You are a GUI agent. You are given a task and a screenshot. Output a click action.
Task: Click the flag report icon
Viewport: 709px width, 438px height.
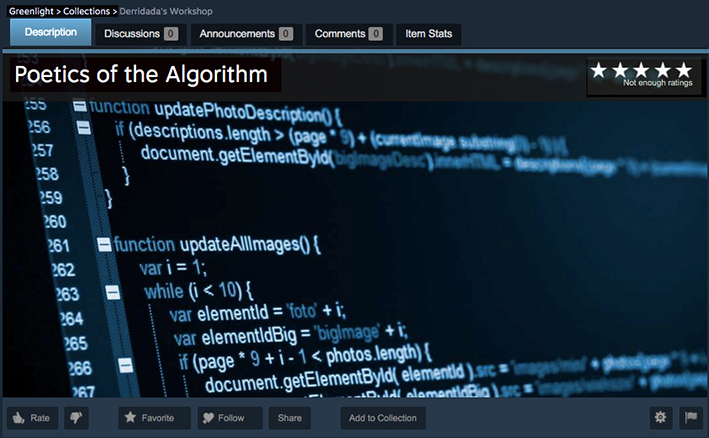[x=691, y=418]
